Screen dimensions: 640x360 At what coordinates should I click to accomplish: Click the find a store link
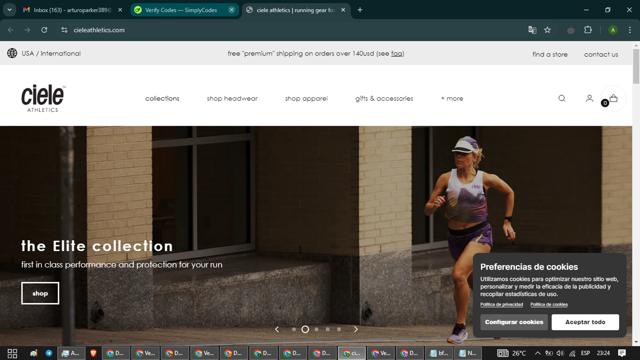pos(550,54)
